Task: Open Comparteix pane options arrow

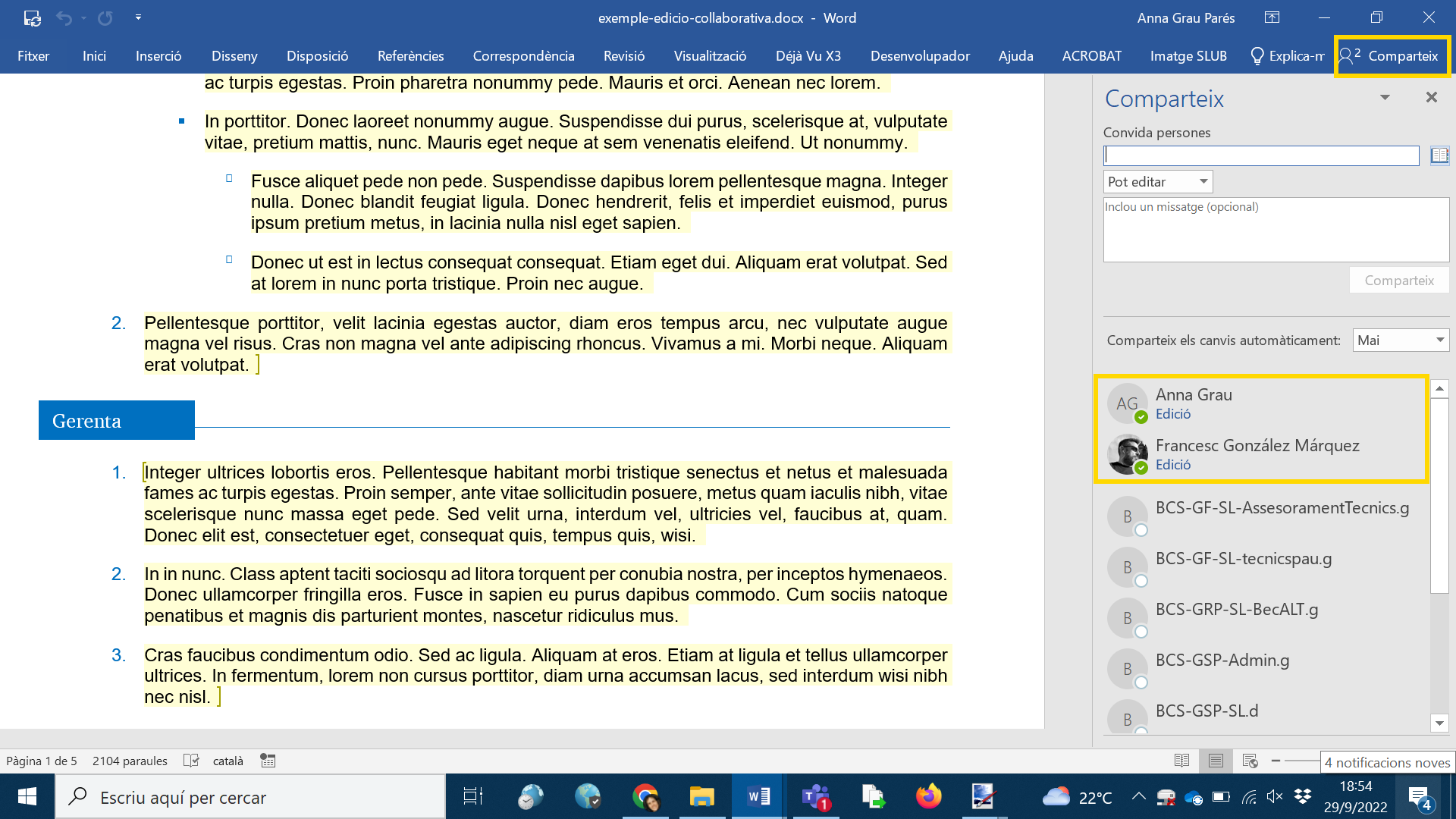Action: 1385,98
